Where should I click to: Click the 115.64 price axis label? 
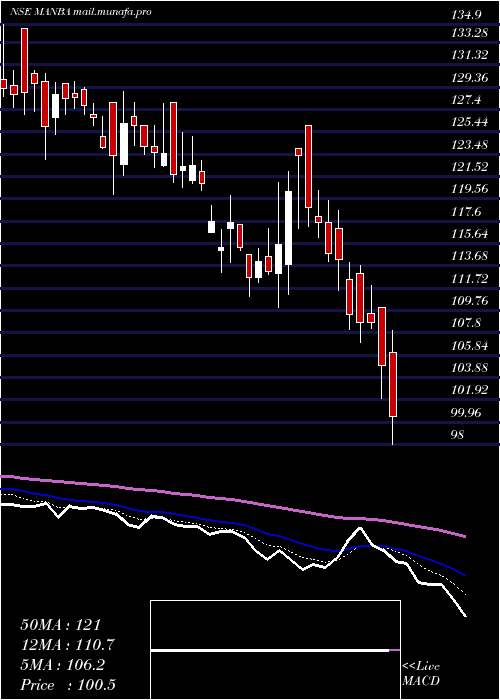click(471, 234)
